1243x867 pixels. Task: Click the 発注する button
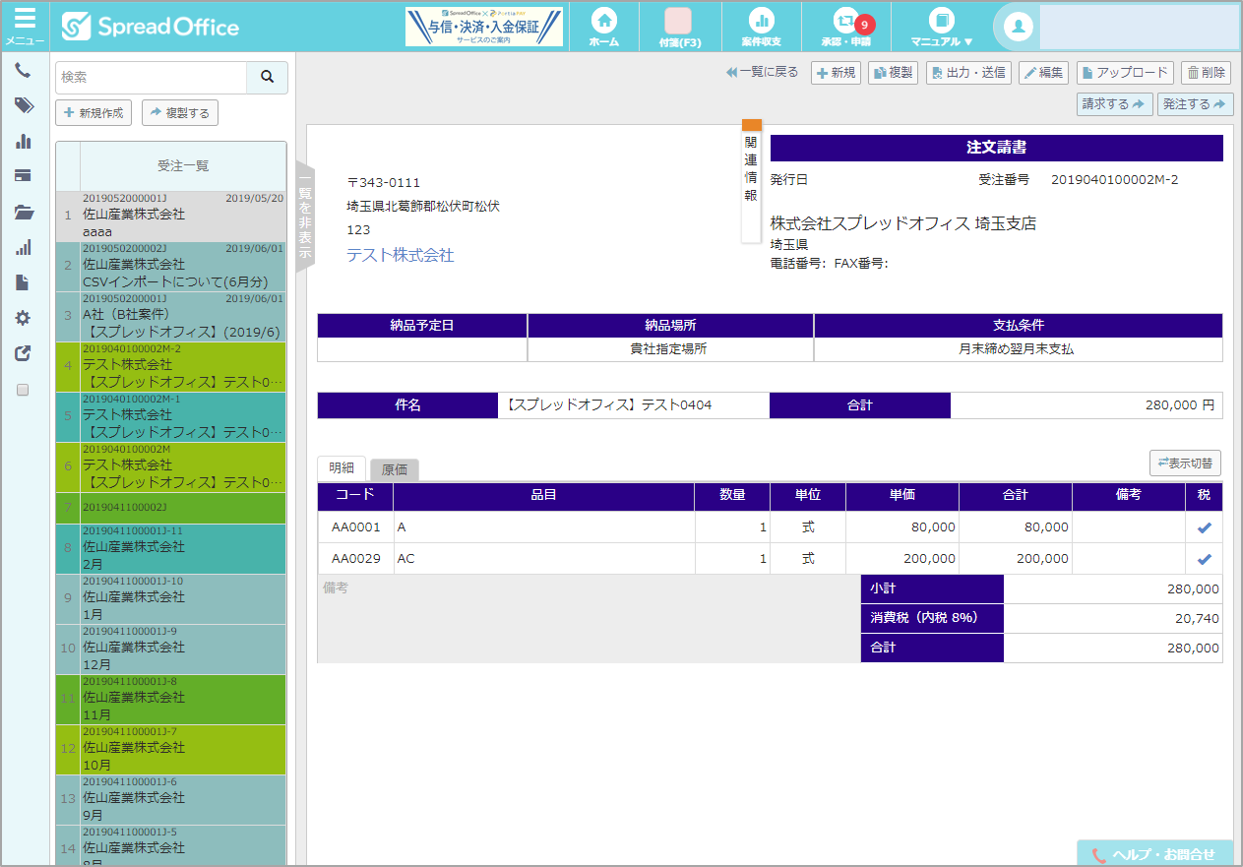click(1195, 104)
